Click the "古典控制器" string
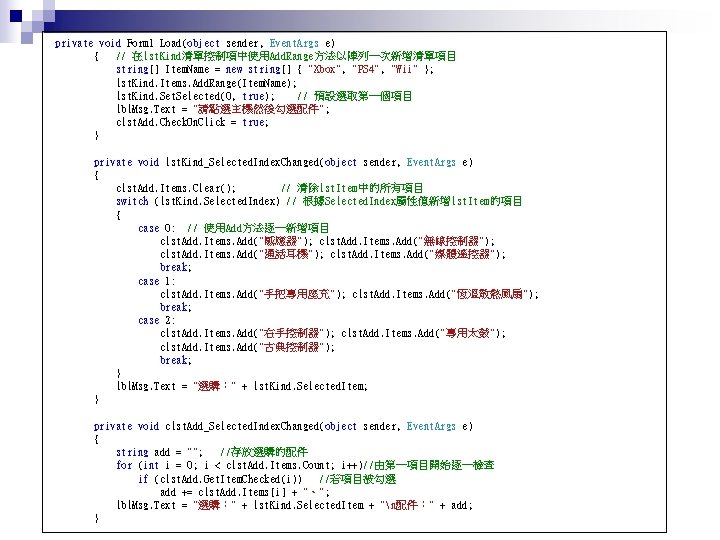 [292, 347]
